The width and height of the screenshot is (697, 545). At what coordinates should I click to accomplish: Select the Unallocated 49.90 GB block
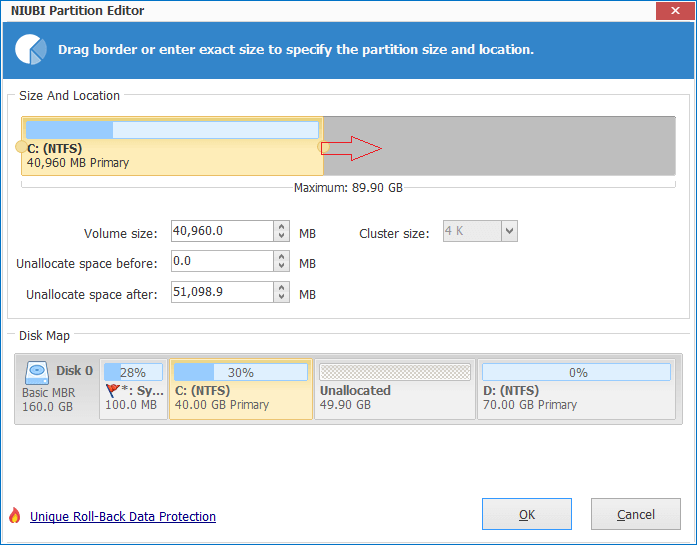[395, 390]
